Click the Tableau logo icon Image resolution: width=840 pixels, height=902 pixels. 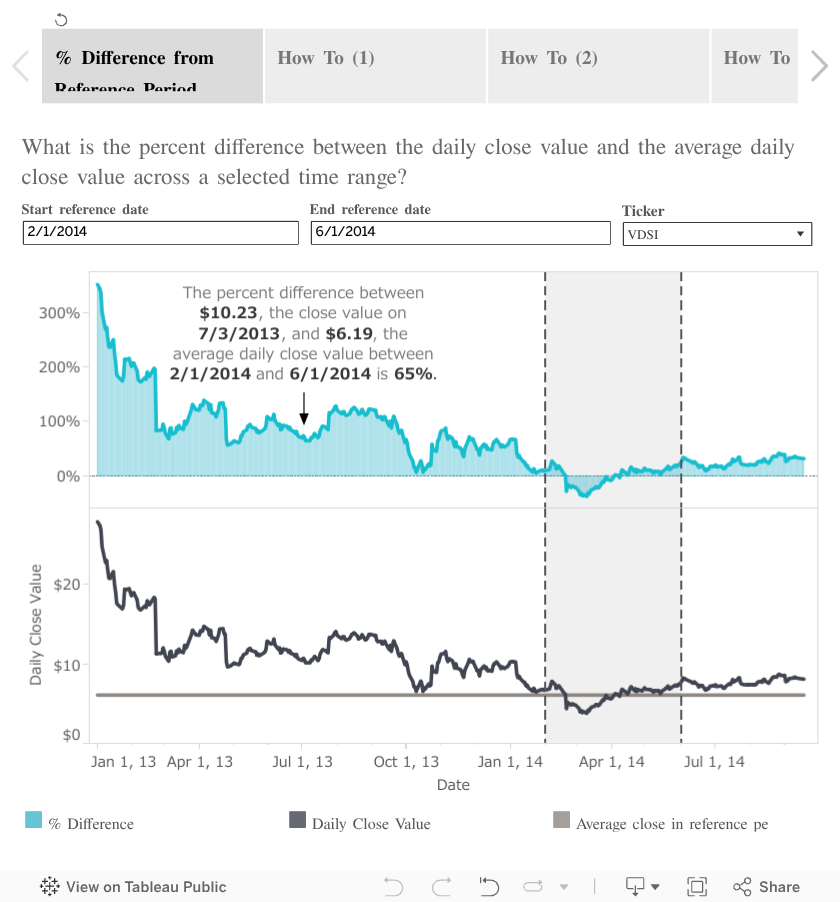click(x=50, y=887)
